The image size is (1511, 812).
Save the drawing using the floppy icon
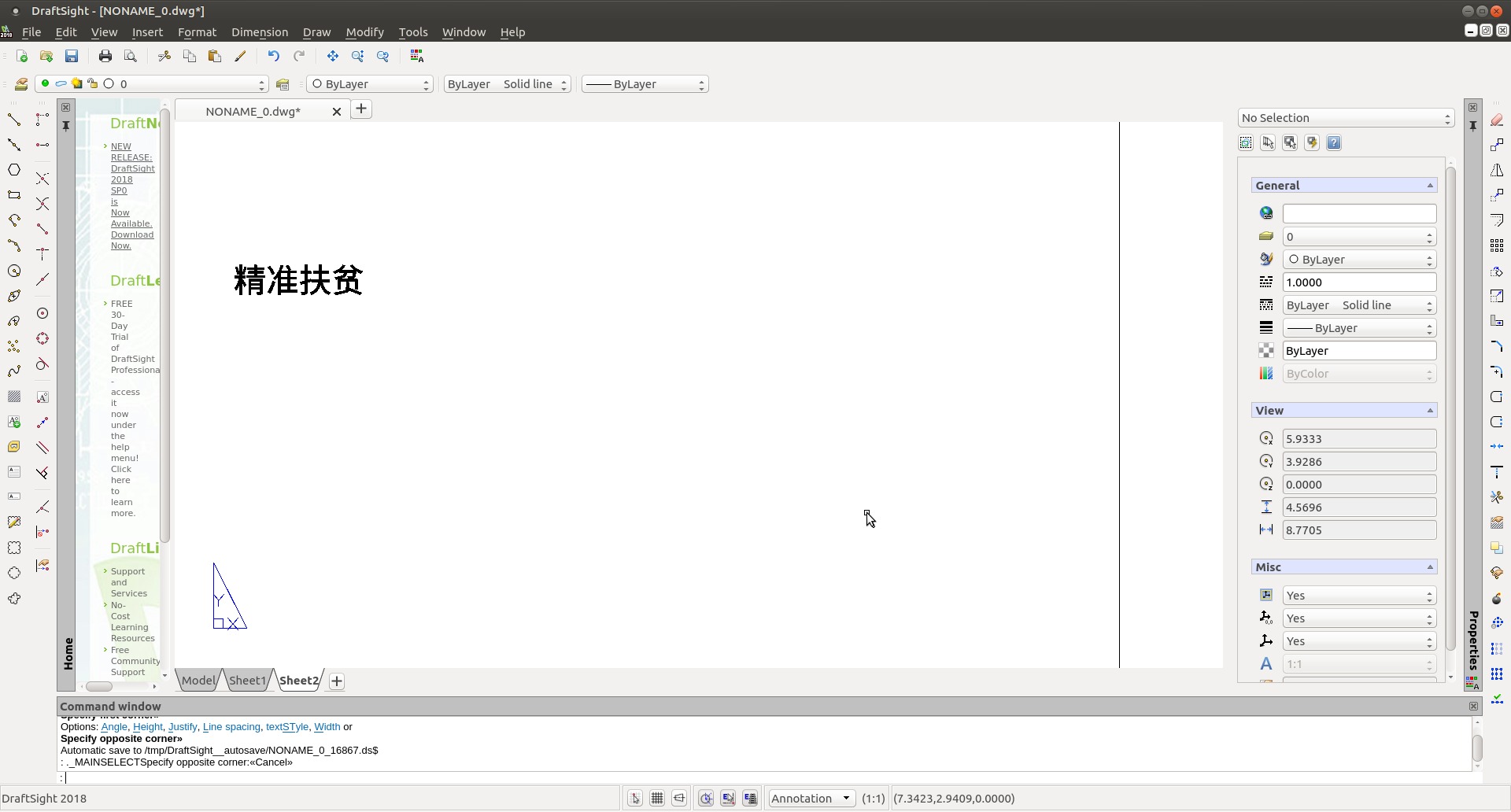[72, 56]
